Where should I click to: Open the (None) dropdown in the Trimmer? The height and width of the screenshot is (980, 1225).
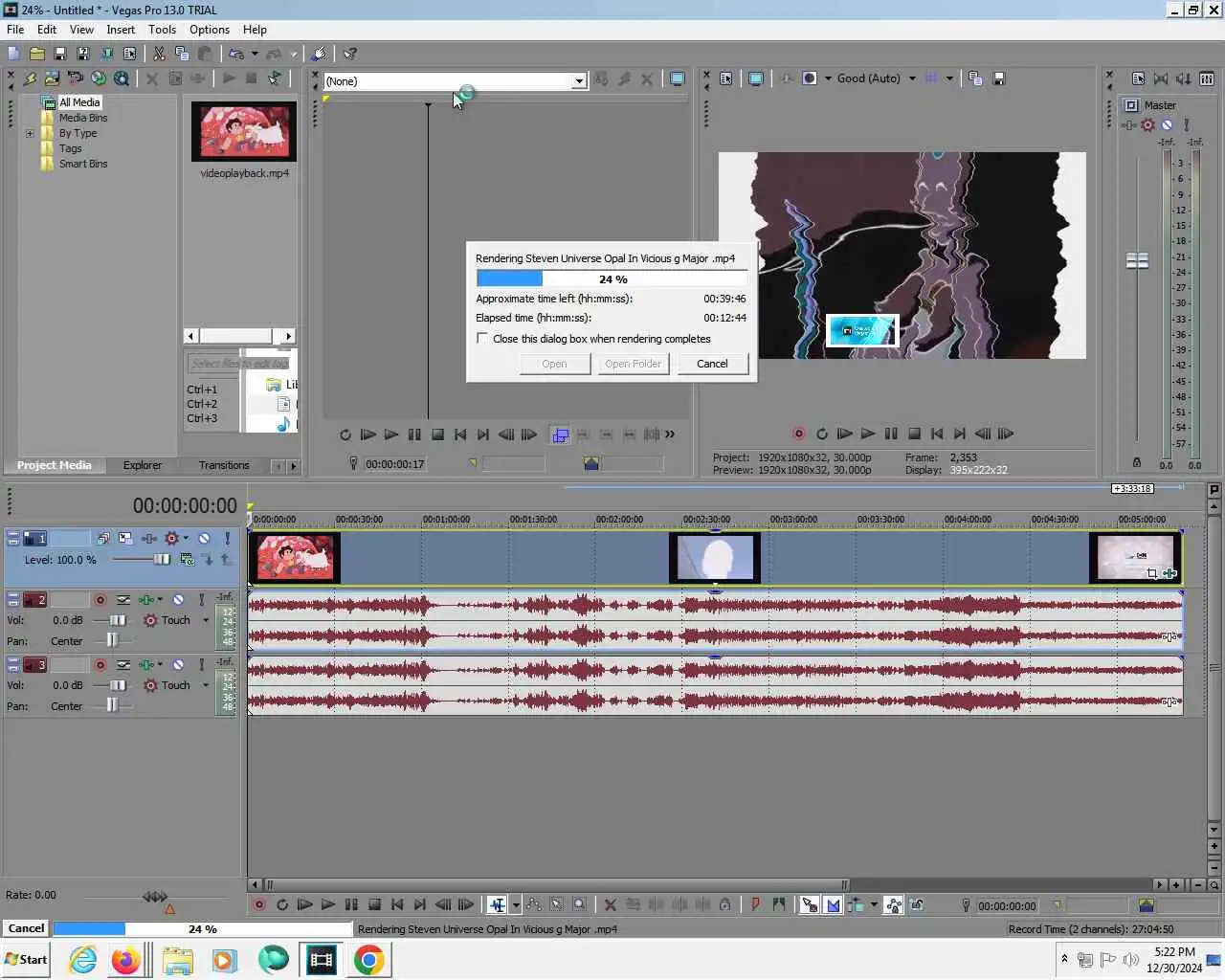point(579,81)
